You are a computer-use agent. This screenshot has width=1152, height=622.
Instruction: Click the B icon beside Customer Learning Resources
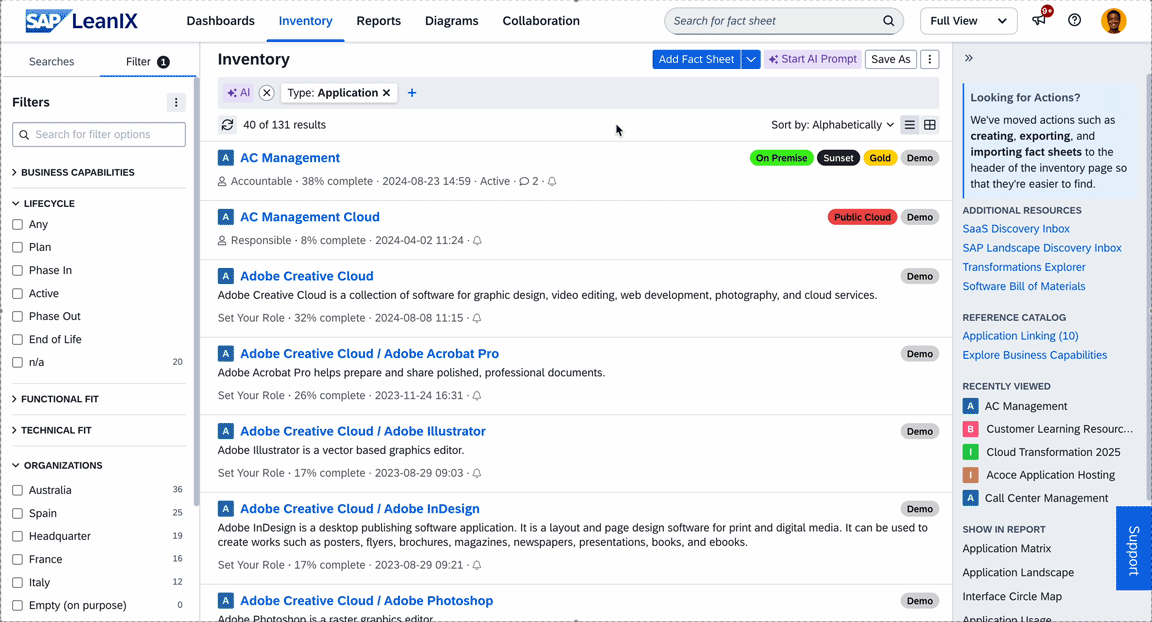(x=971, y=429)
